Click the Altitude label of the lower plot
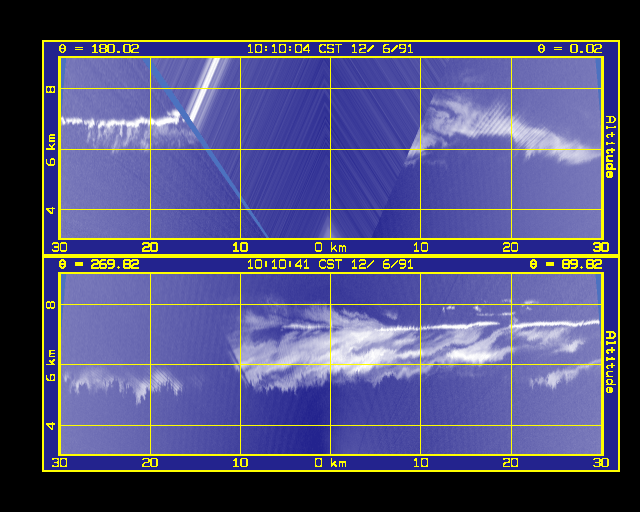The height and width of the screenshot is (512, 640). (x=610, y=362)
